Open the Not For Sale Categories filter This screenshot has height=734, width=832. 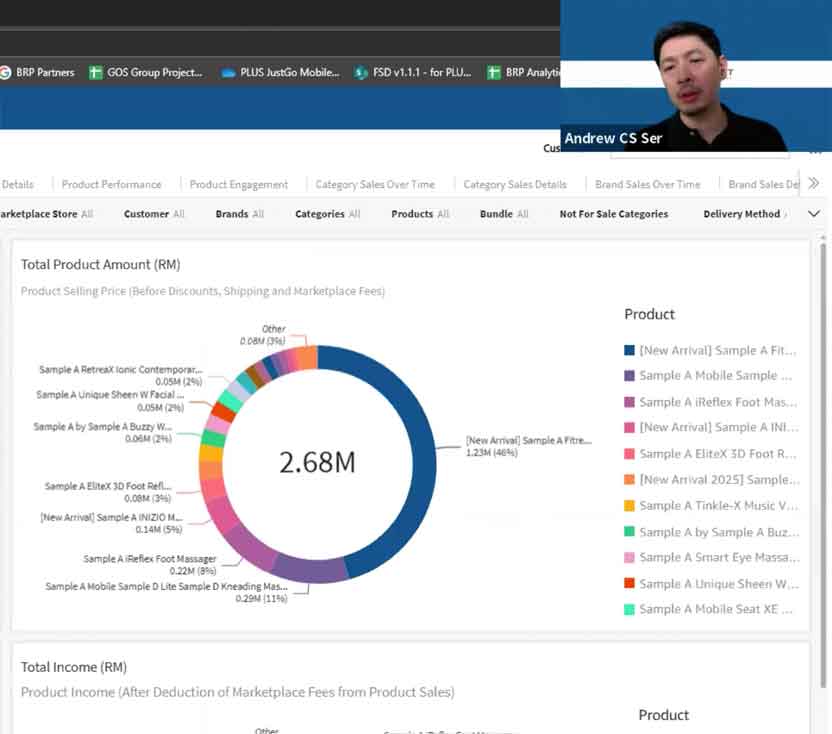[613, 214]
